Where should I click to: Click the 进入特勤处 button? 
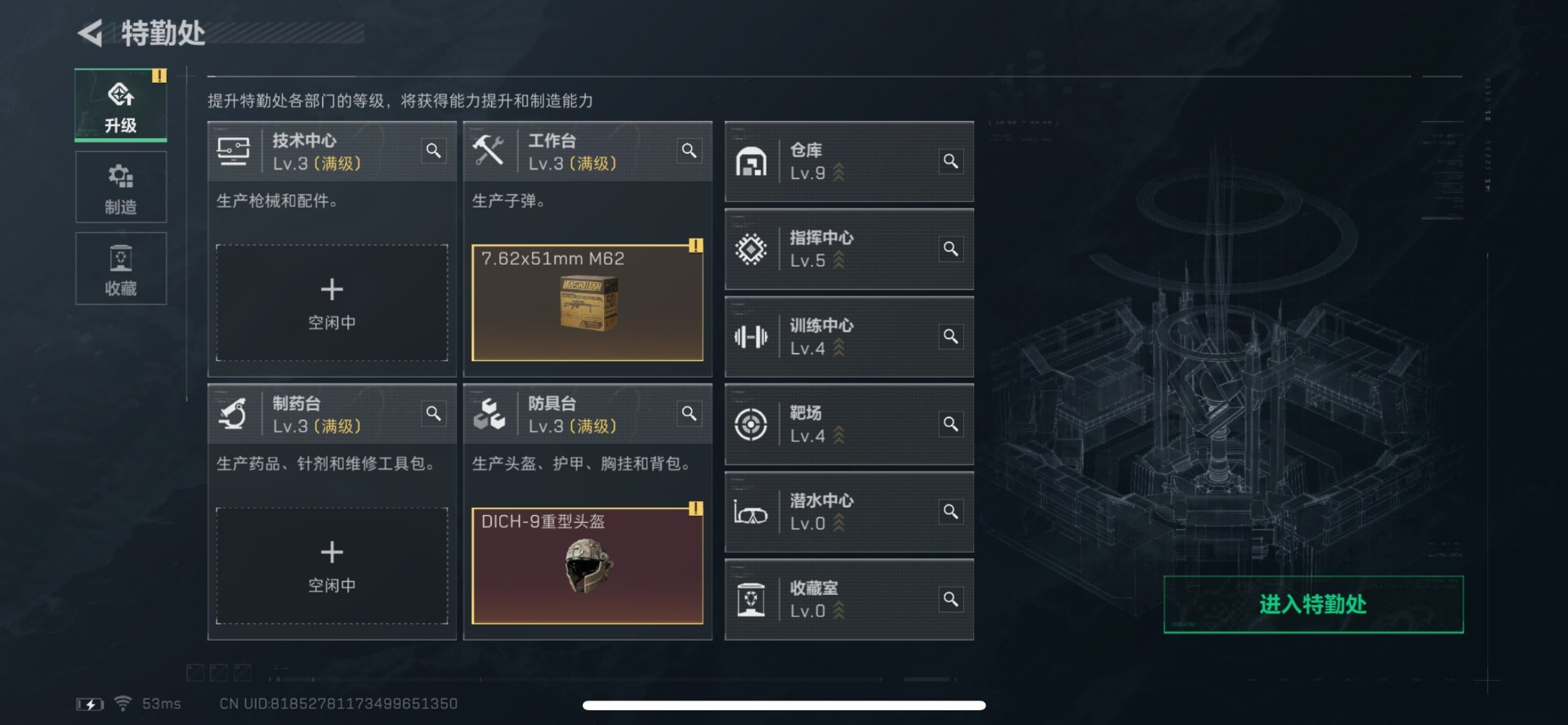1313,604
